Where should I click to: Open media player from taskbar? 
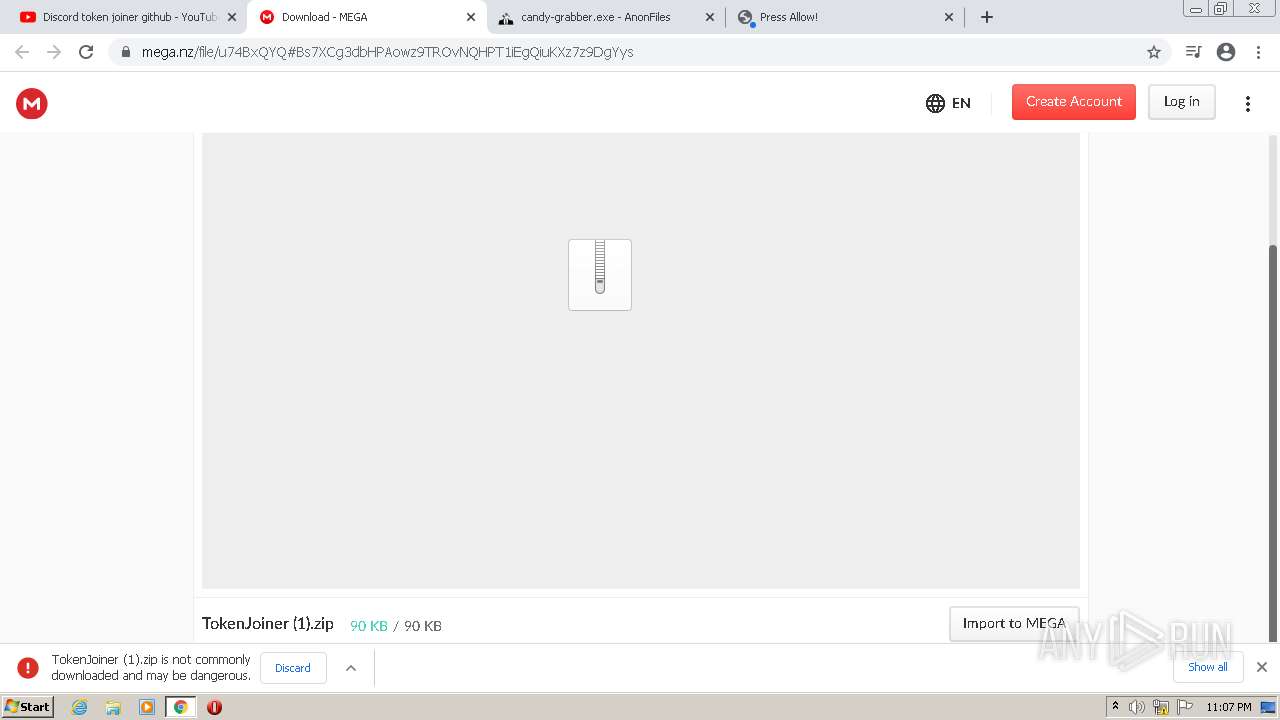(147, 707)
